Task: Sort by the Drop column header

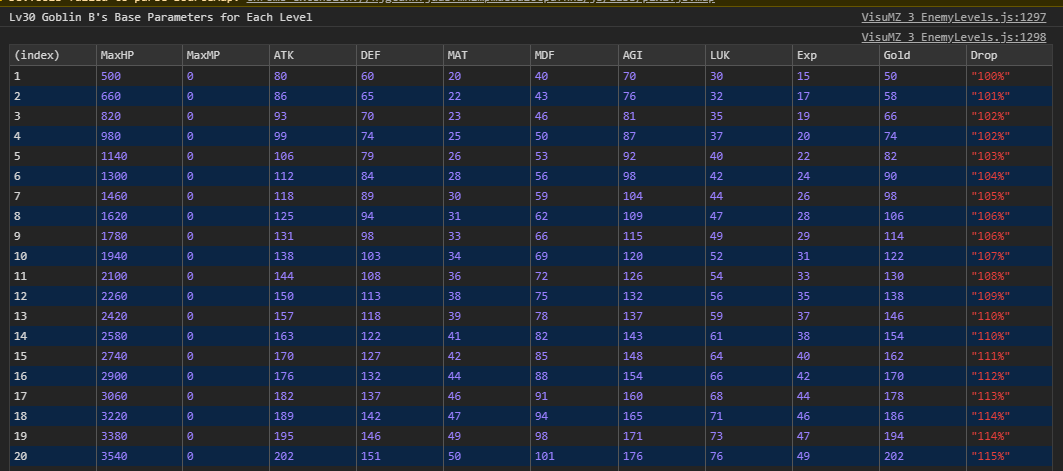Action: click(x=984, y=55)
